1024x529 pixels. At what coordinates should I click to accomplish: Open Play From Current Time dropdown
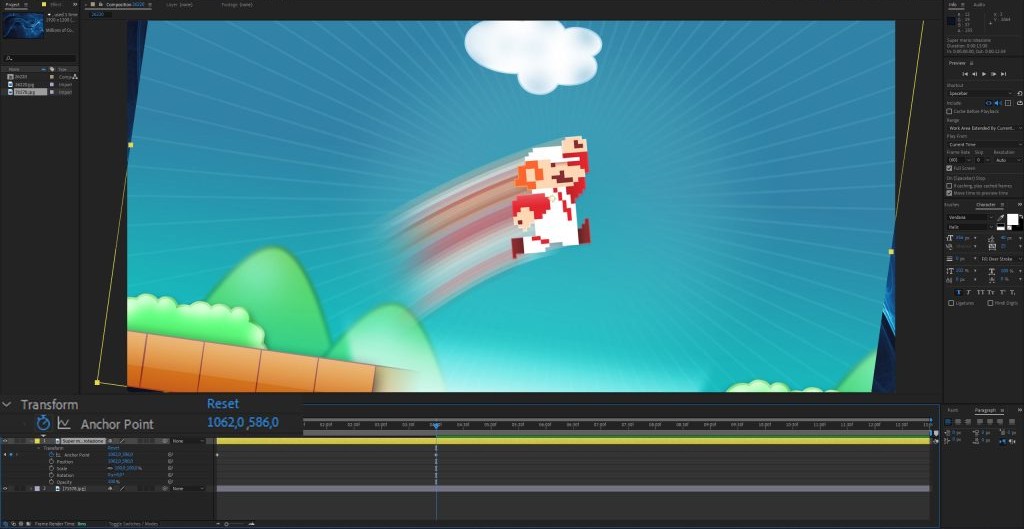[985, 144]
